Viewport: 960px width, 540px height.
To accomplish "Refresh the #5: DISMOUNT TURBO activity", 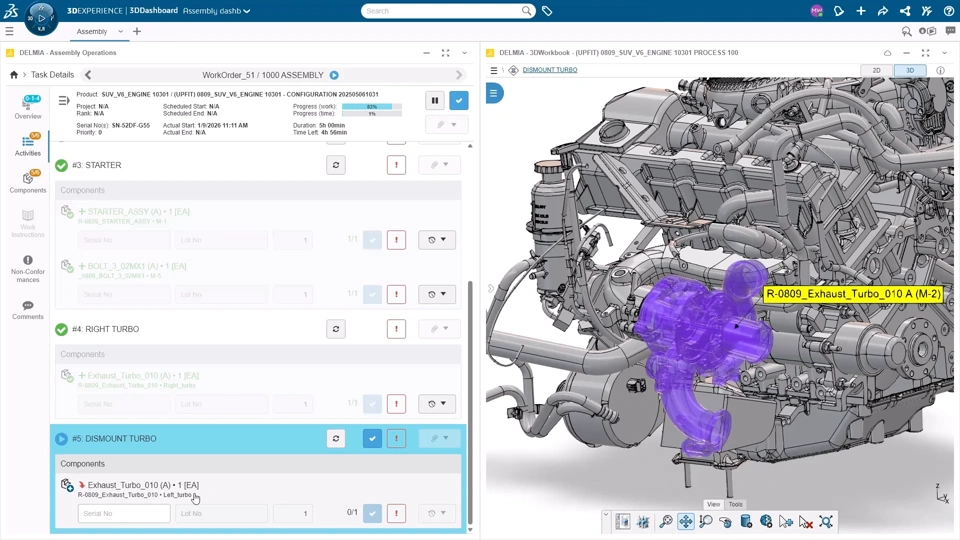I will 336,438.
